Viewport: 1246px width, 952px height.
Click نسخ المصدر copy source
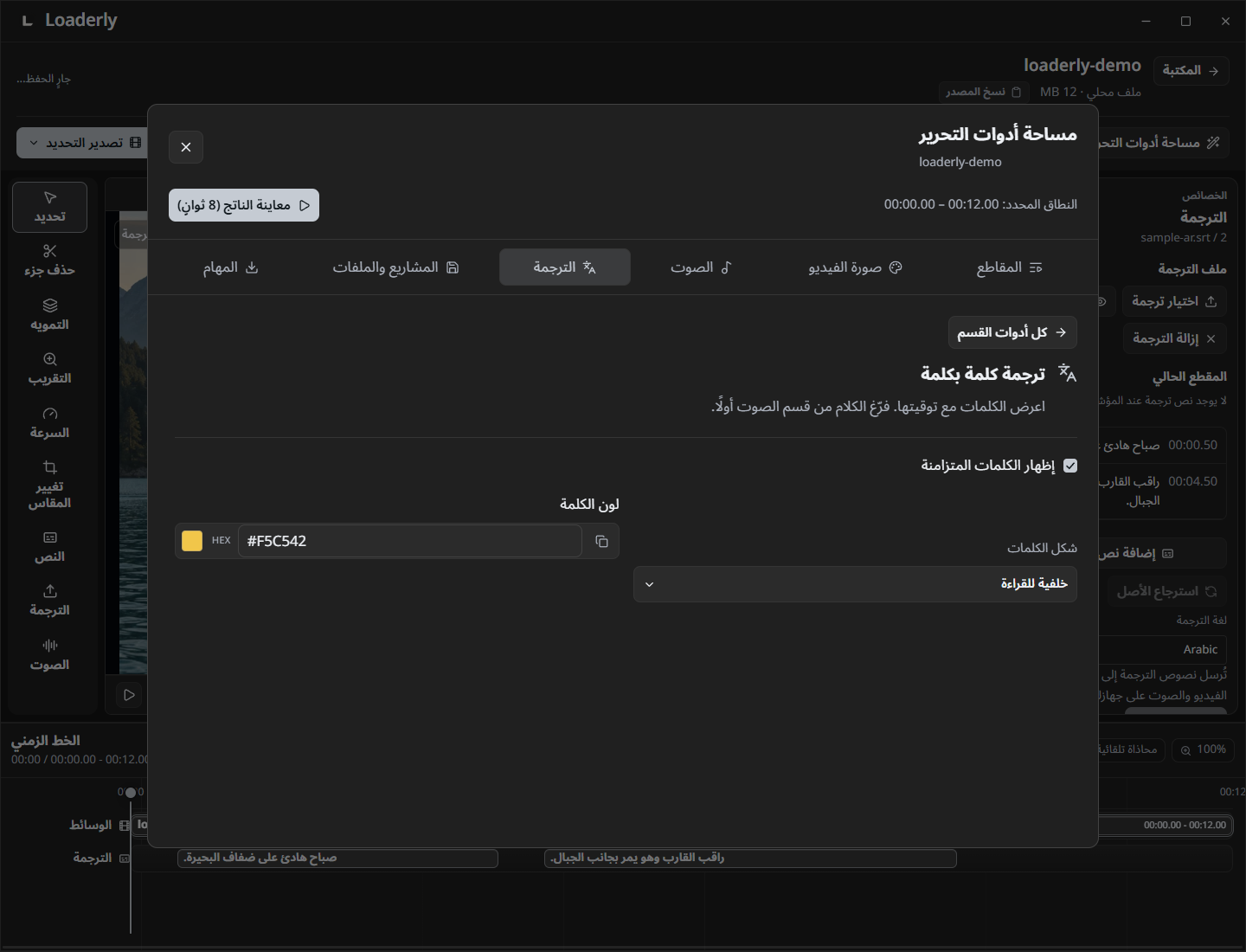pyautogui.click(x=983, y=92)
